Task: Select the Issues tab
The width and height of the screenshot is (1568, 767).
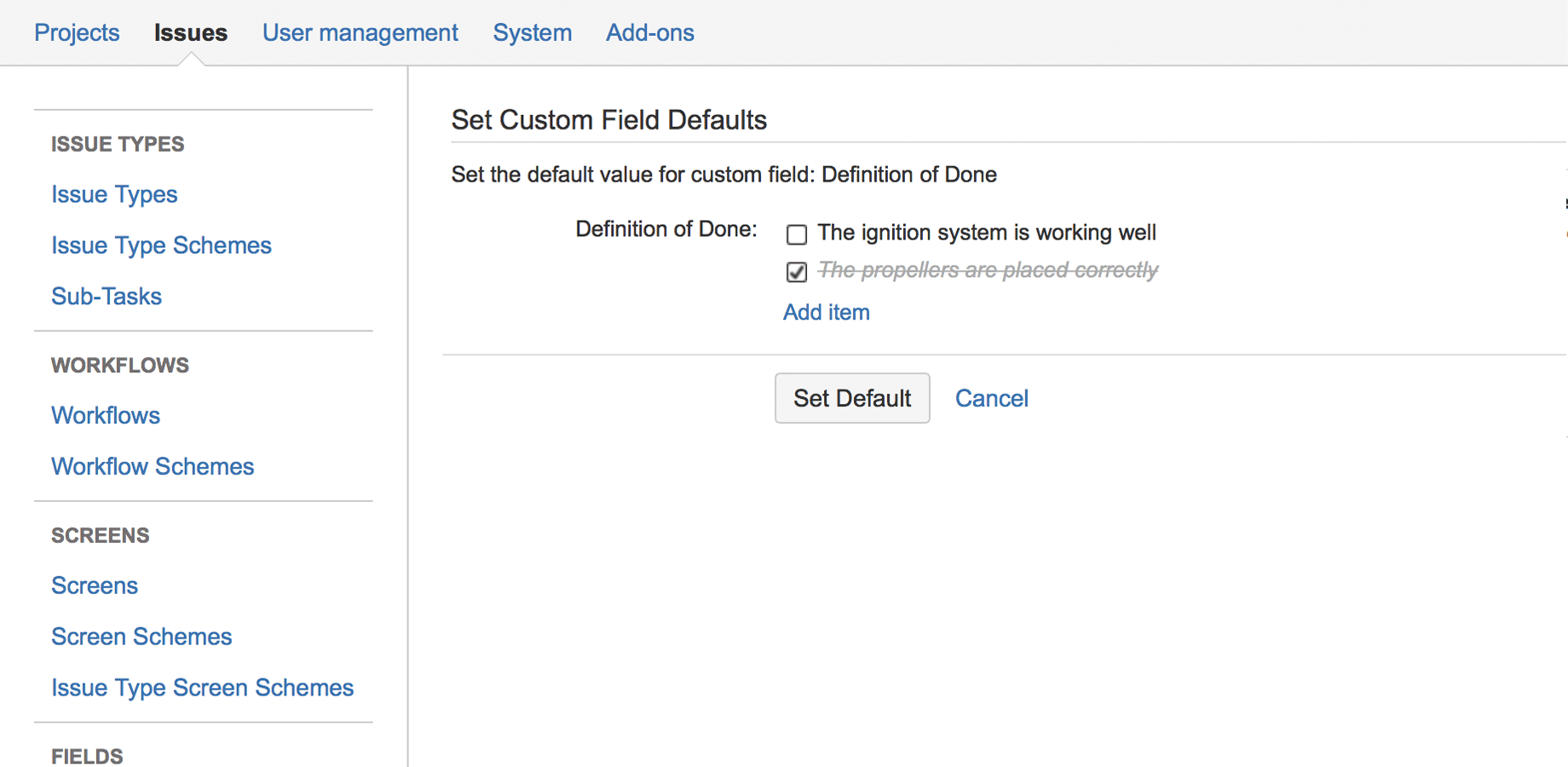Action: 191,32
